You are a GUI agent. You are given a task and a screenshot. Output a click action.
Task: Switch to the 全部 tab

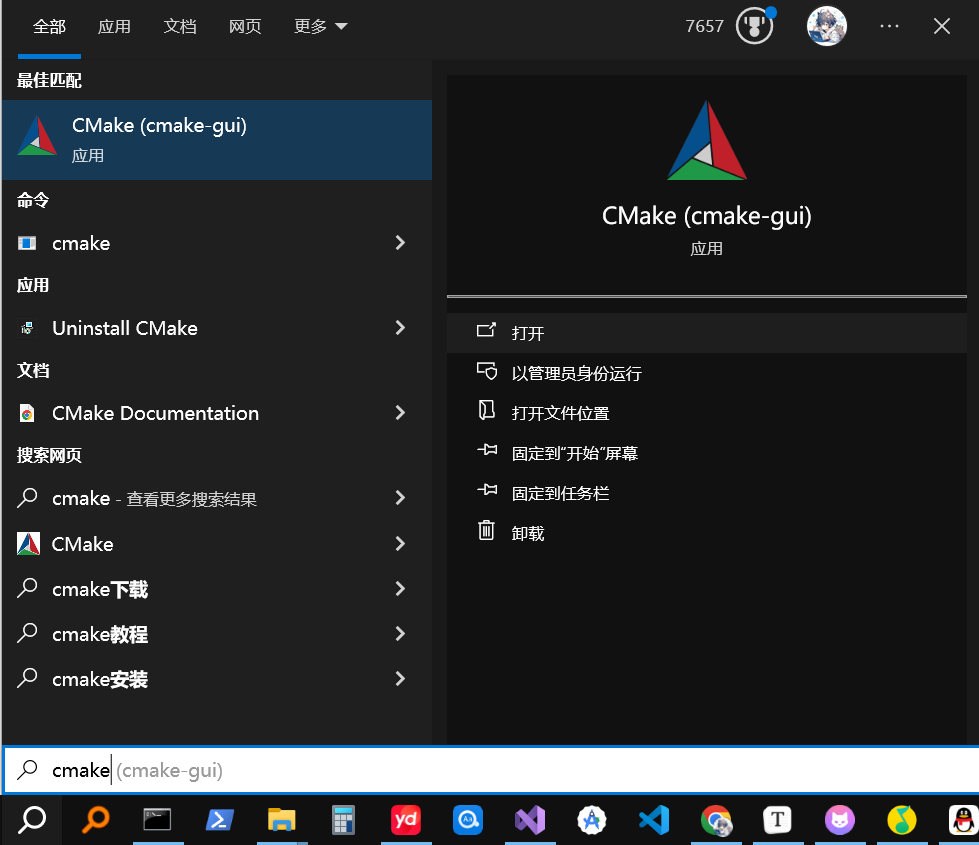coord(49,26)
